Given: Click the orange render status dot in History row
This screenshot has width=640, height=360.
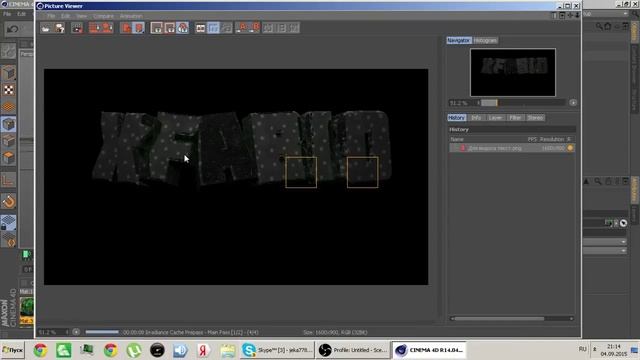Looking at the screenshot, I should coord(570,148).
